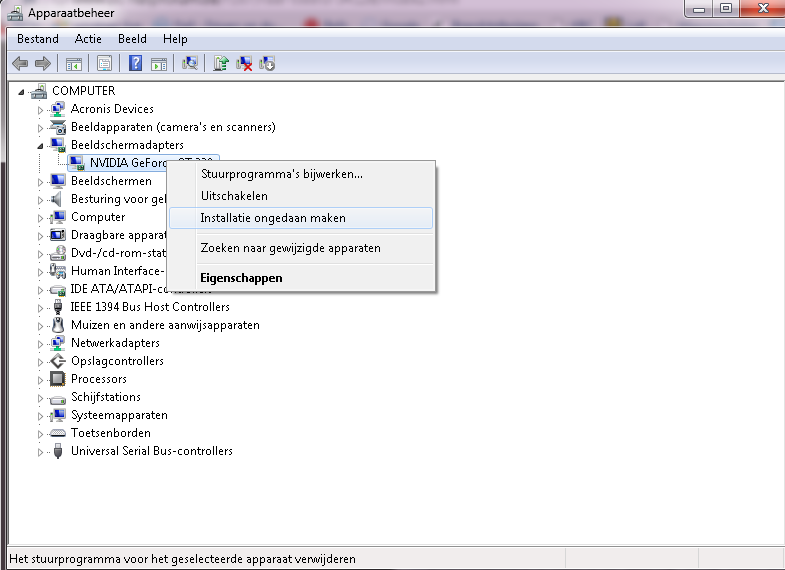This screenshot has width=785, height=570.
Task: Expand the Acronis Devices node
Action: pos(41,109)
